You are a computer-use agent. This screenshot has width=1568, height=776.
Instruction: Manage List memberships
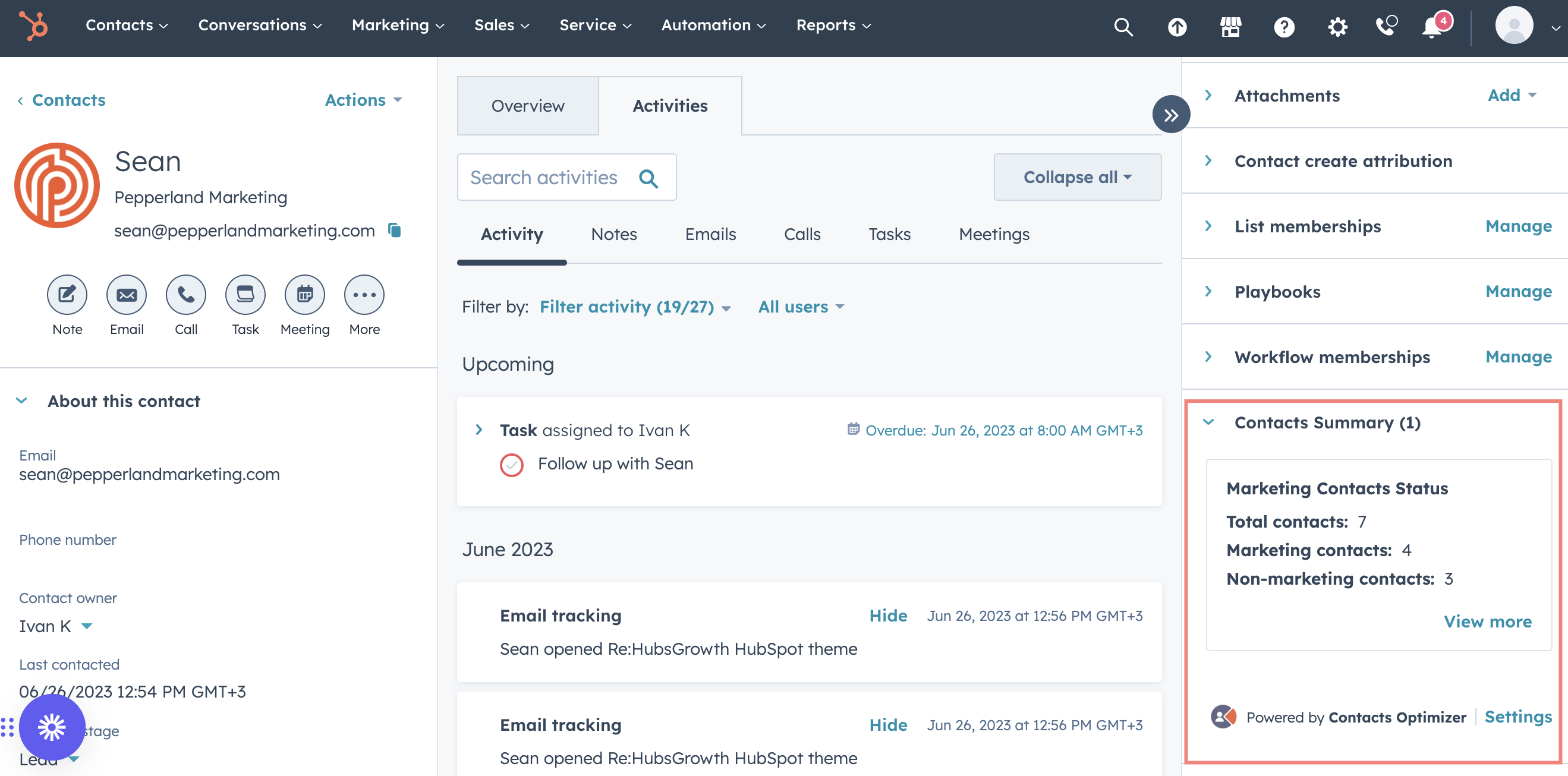1518,226
